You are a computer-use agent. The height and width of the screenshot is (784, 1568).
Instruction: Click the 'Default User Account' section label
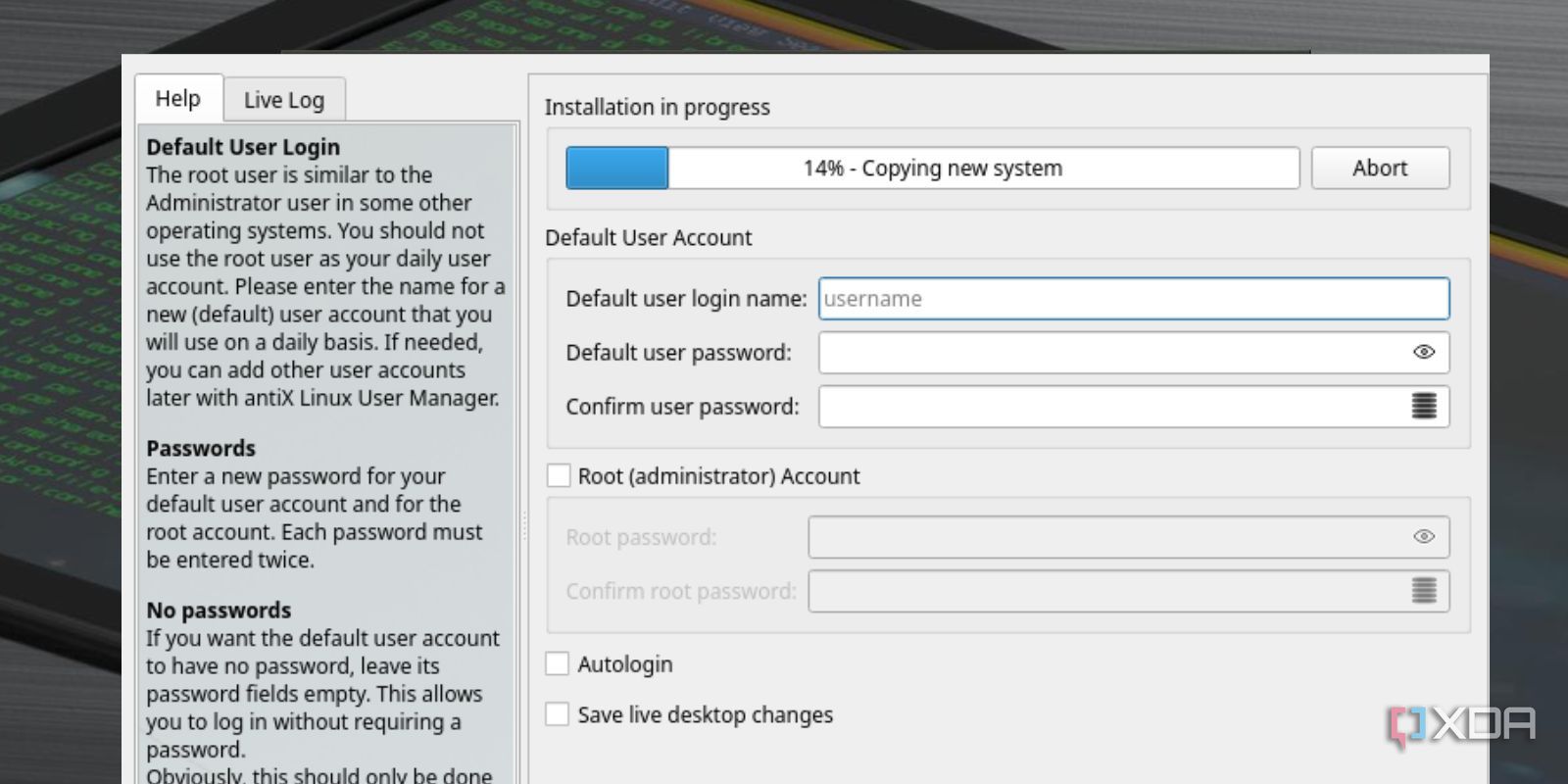pos(649,237)
